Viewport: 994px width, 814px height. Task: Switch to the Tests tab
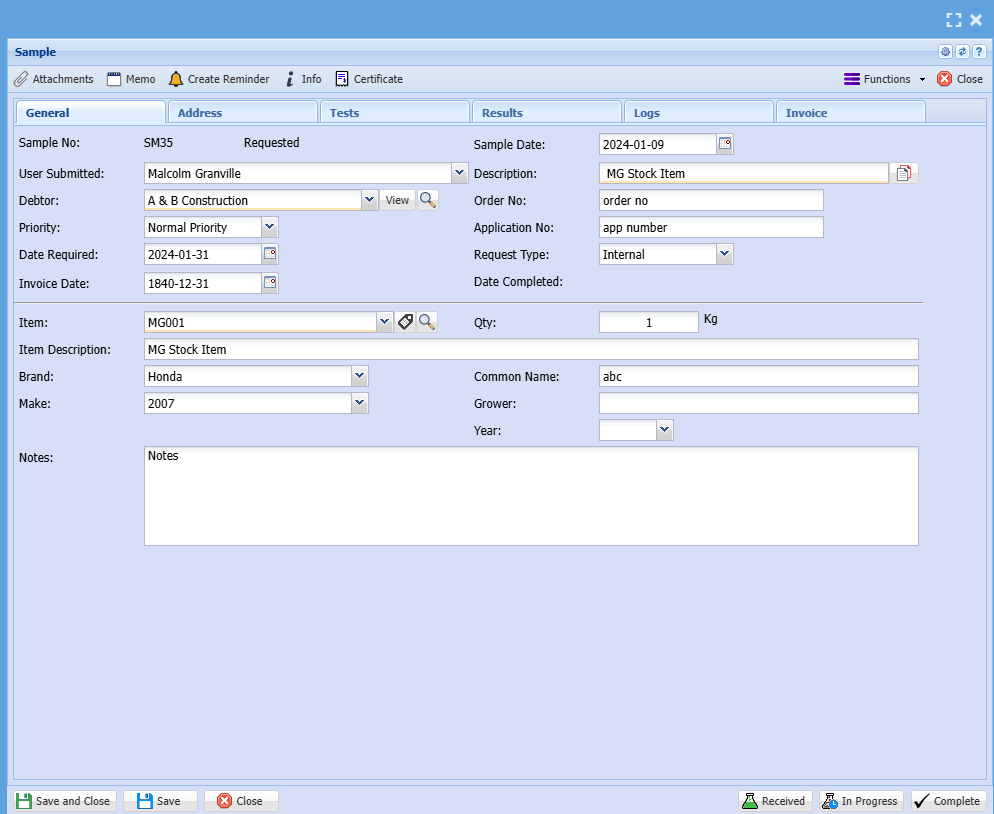click(344, 113)
